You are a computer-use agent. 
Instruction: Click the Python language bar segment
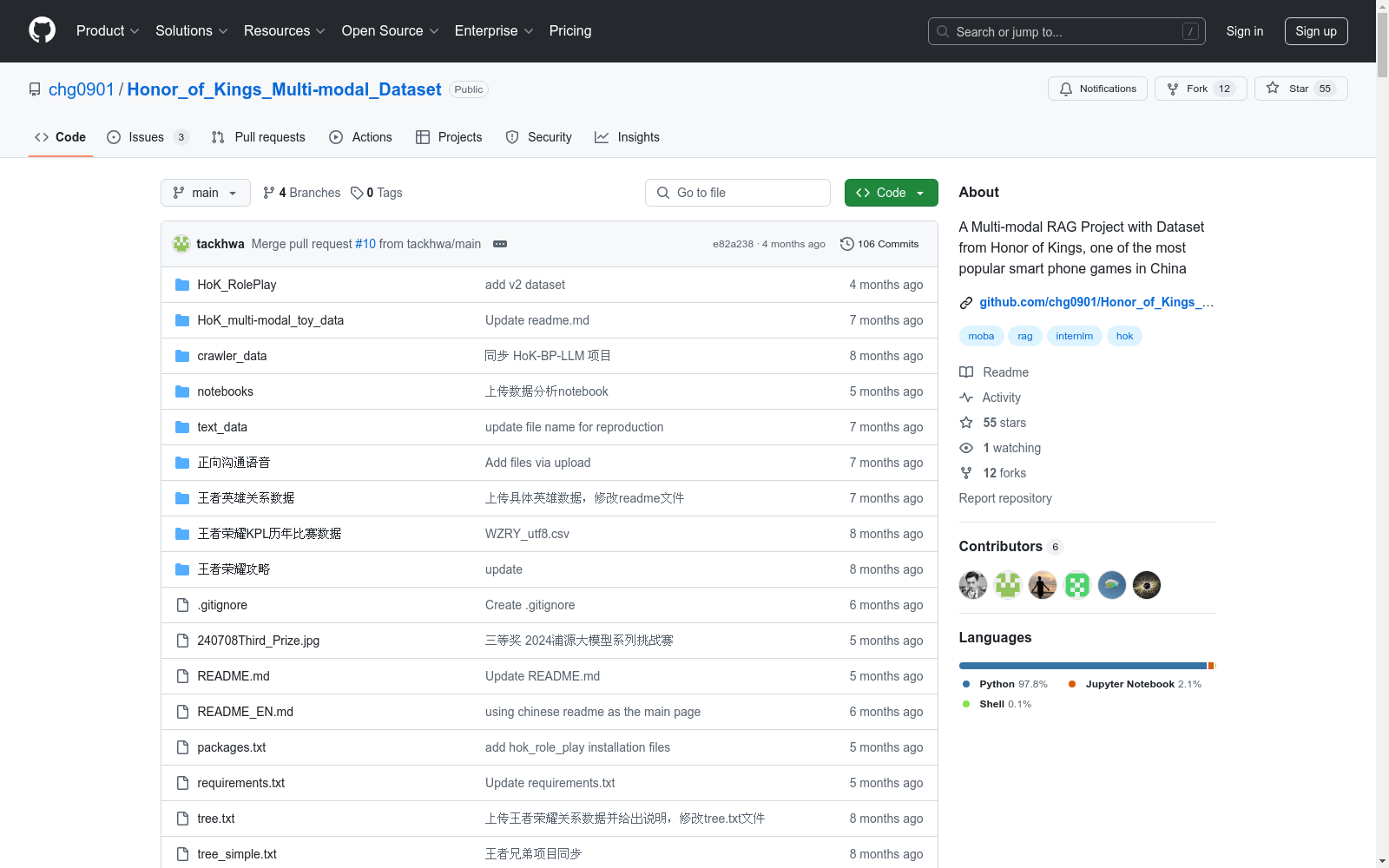(1083, 666)
